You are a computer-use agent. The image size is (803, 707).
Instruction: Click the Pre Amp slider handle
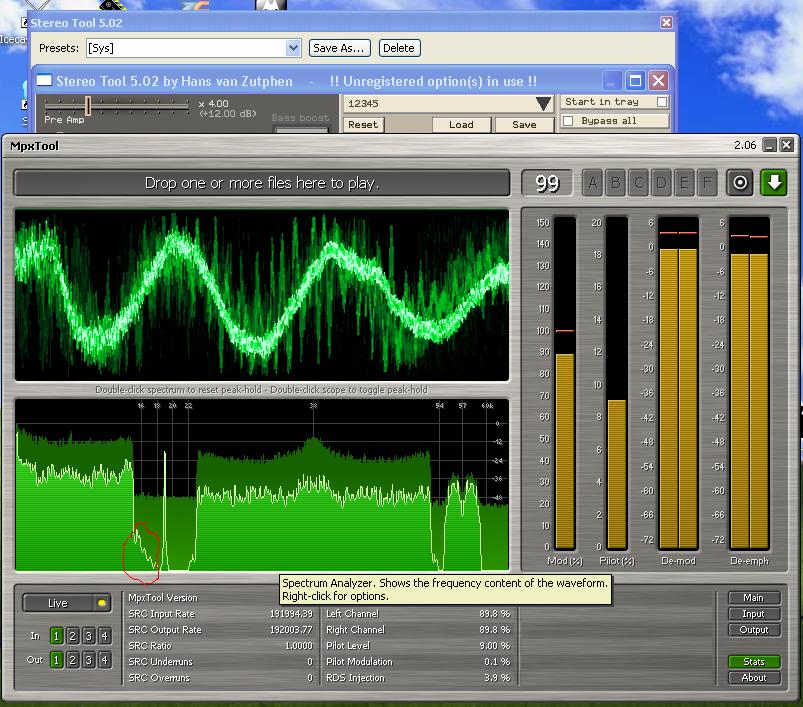pyautogui.click(x=88, y=105)
